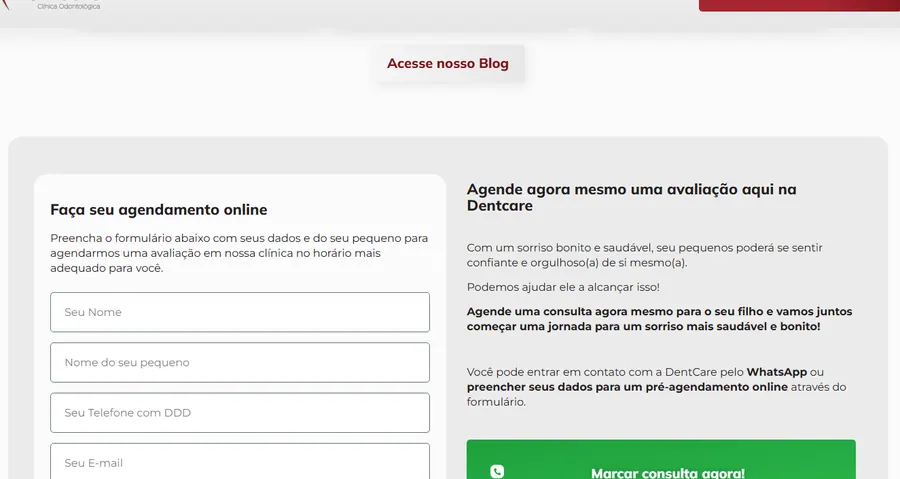Click the Faça seu agendamento online heading
This screenshot has width=900, height=479.
click(158, 209)
